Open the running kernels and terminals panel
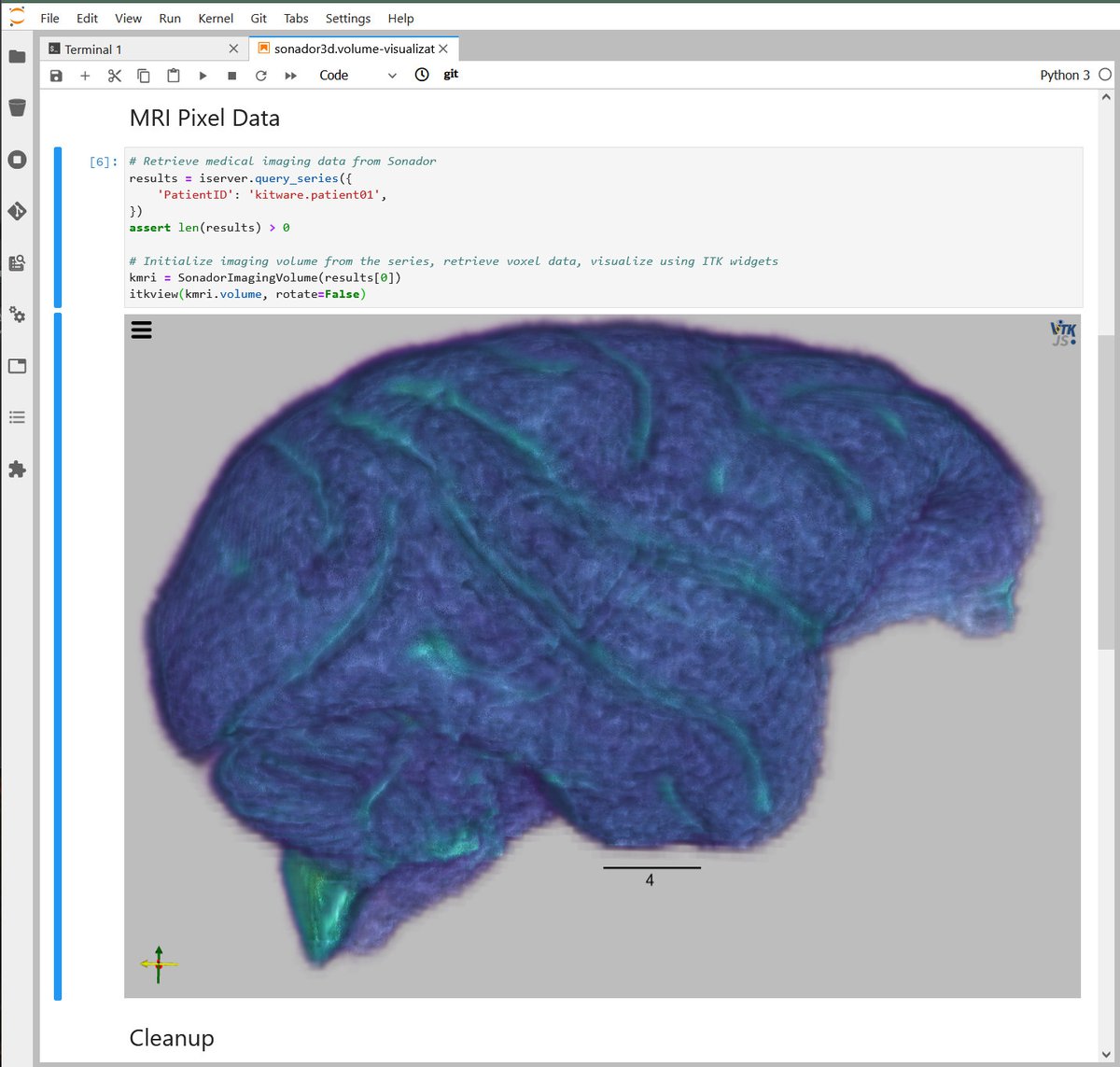 click(17, 160)
